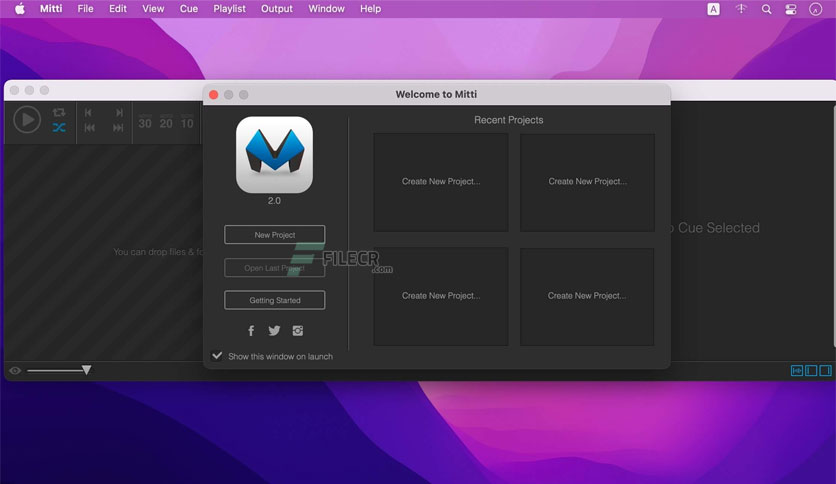Screen dimensions: 836x484
Task: Click the Open Last Project button
Action: point(275,268)
